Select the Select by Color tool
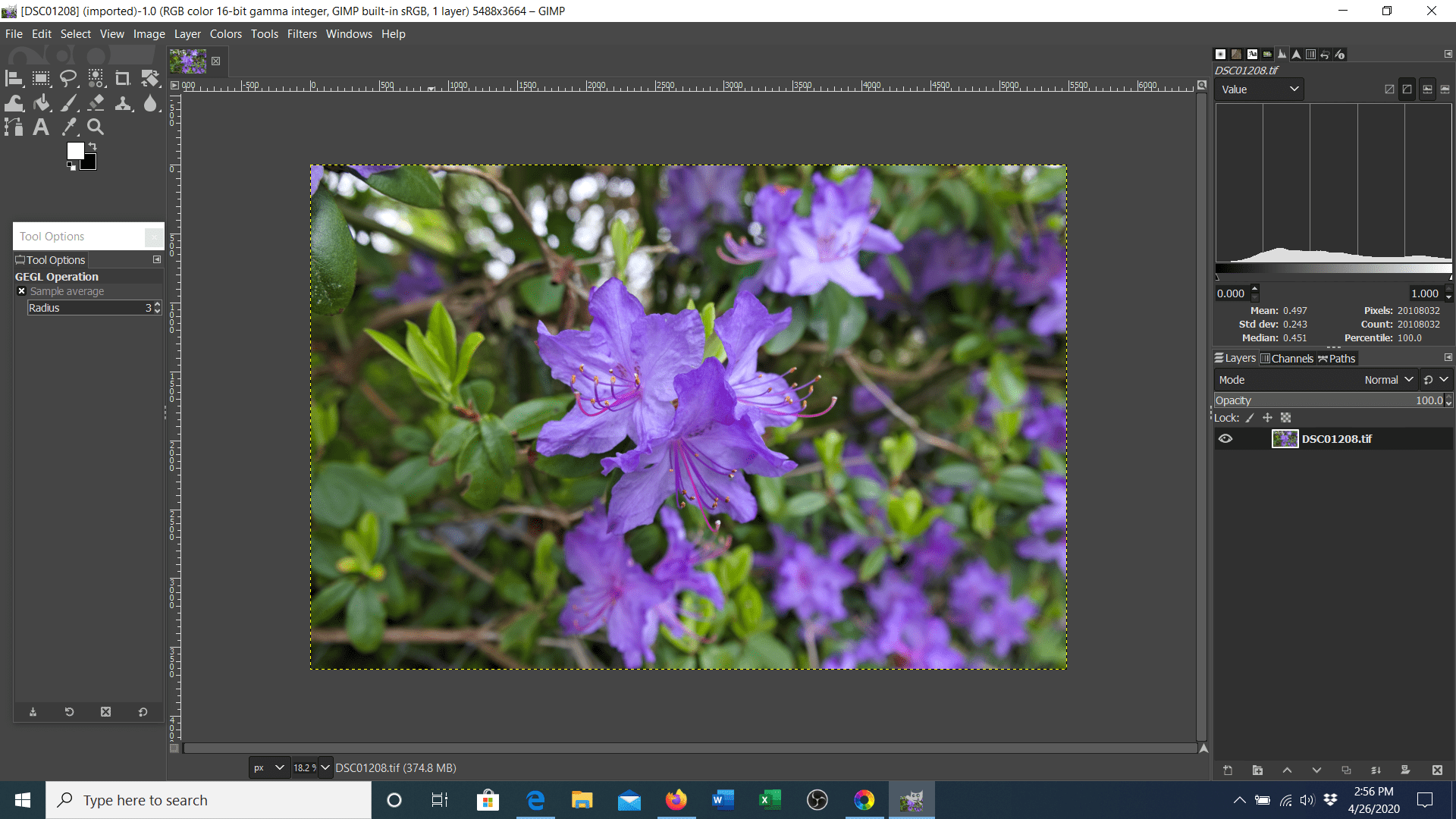Image resolution: width=1456 pixels, height=819 pixels. (96, 78)
